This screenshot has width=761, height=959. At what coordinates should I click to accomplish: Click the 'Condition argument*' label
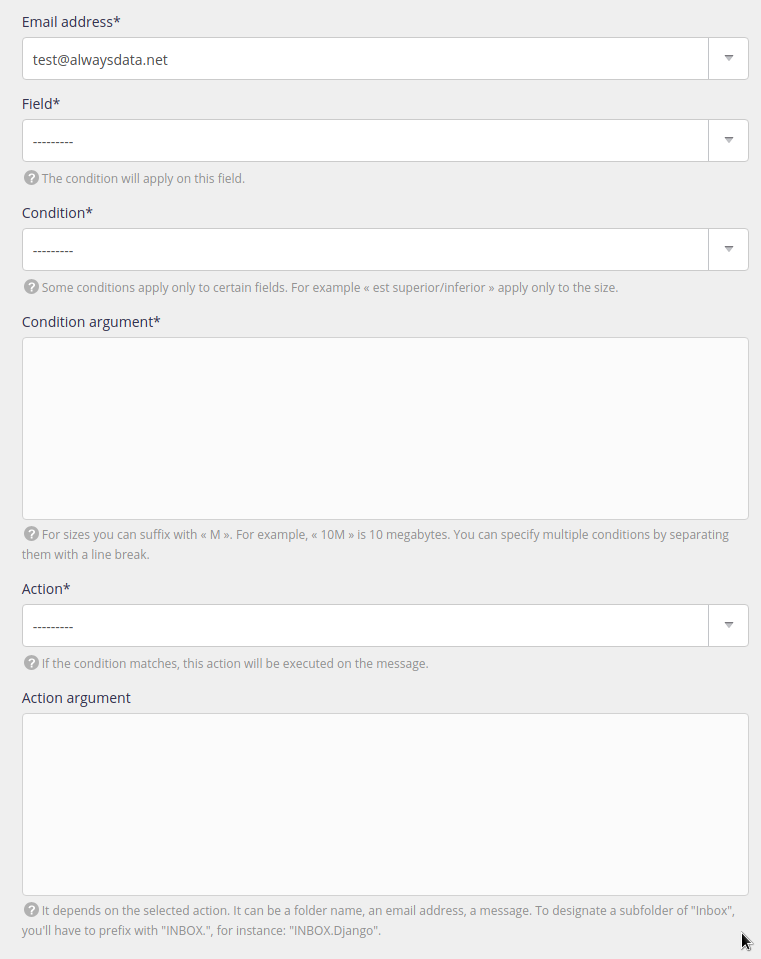[x=91, y=322]
